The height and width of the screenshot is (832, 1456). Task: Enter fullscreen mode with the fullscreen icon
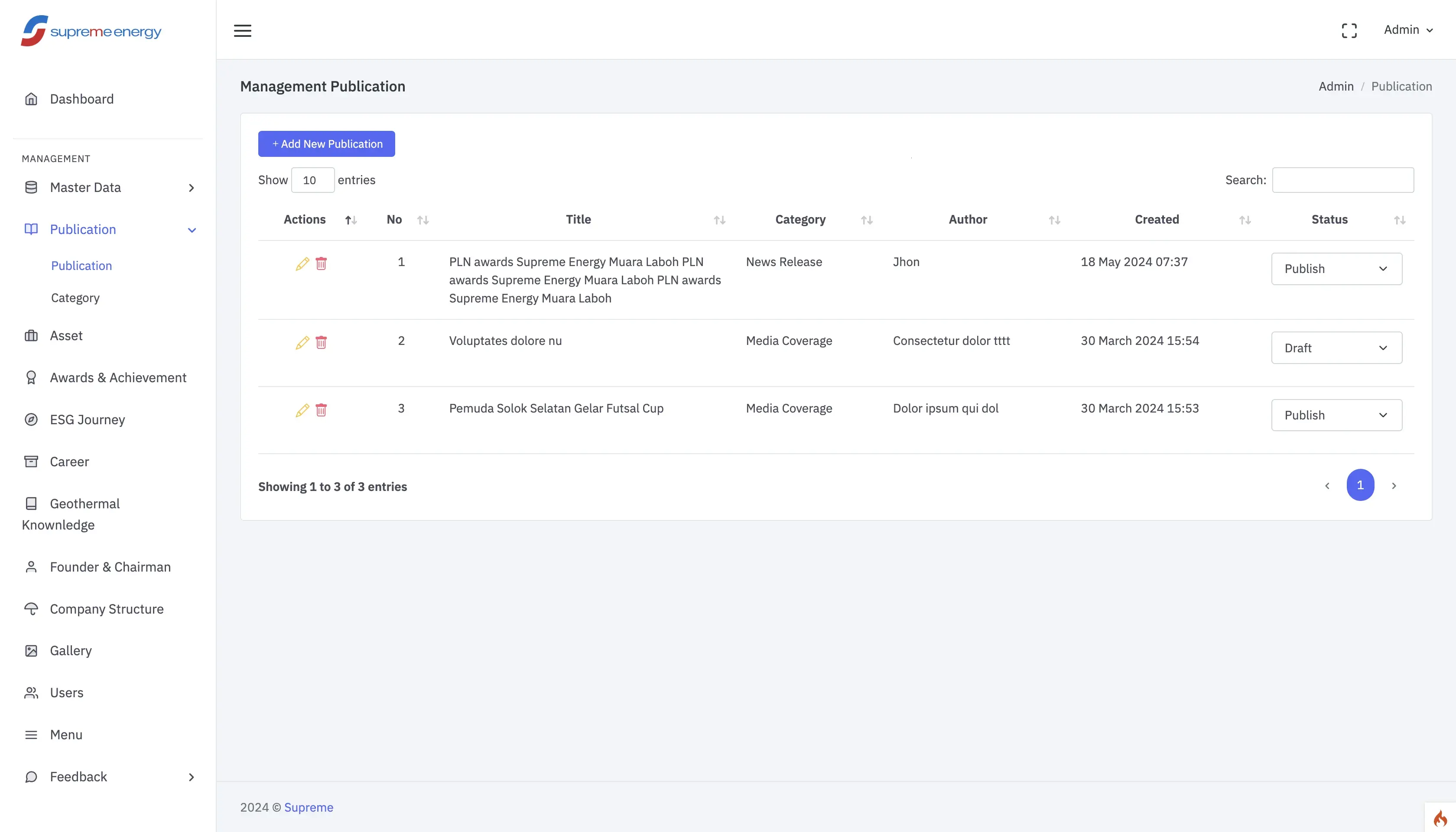click(1349, 30)
